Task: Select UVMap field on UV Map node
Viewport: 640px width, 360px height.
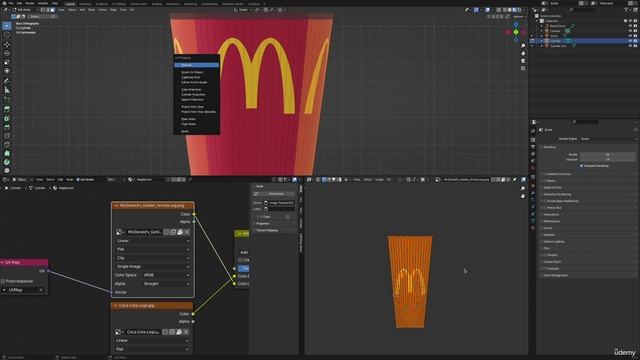Action: [x=23, y=290]
